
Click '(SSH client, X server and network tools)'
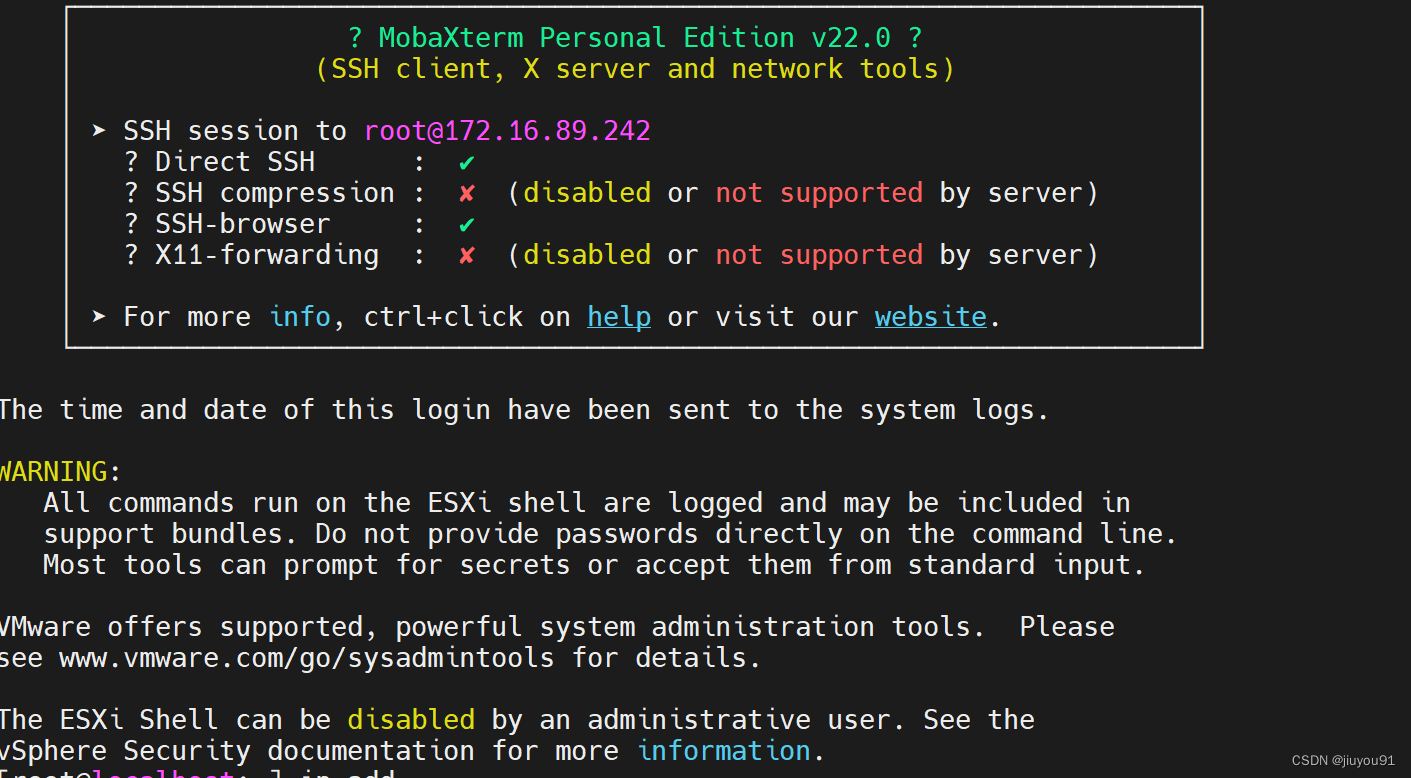coord(635,69)
